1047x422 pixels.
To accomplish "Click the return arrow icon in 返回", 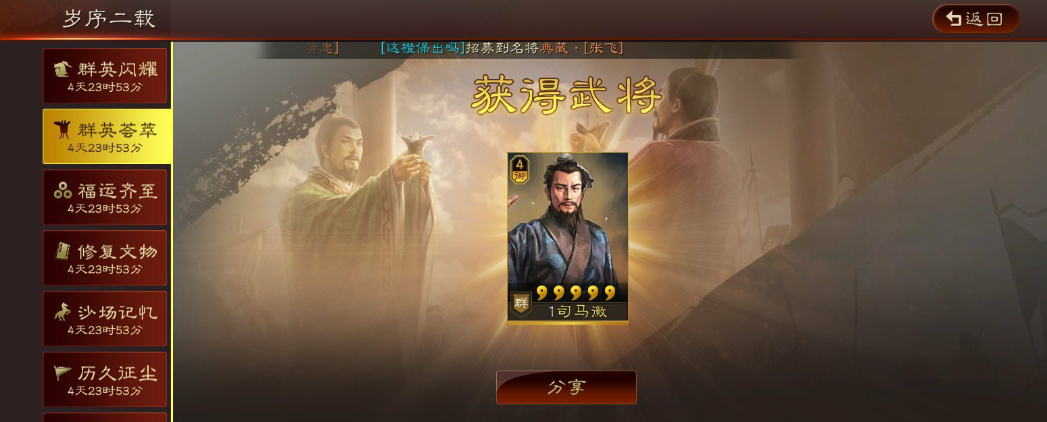I will [x=954, y=19].
